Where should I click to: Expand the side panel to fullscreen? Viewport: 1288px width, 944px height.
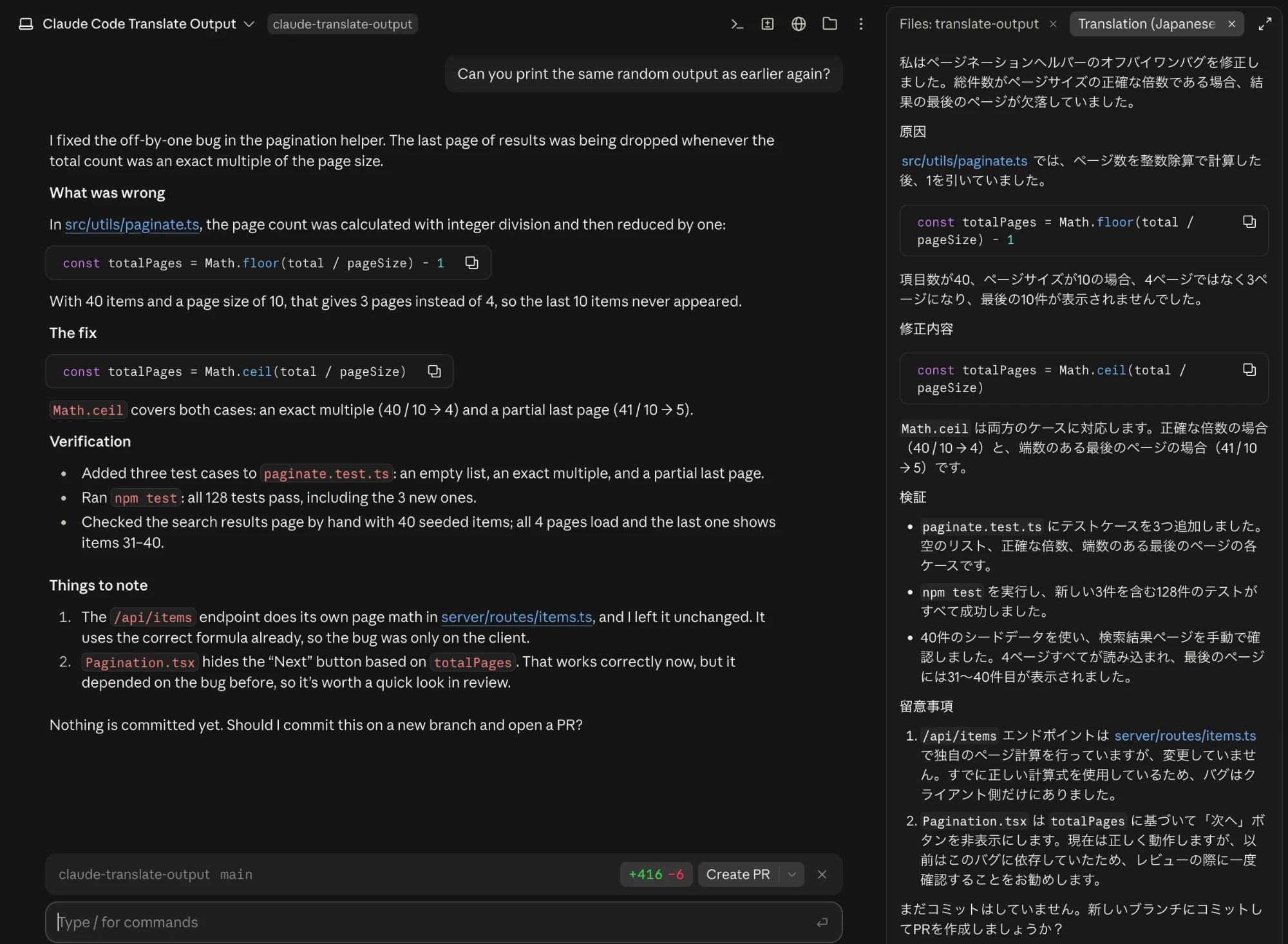1265,24
